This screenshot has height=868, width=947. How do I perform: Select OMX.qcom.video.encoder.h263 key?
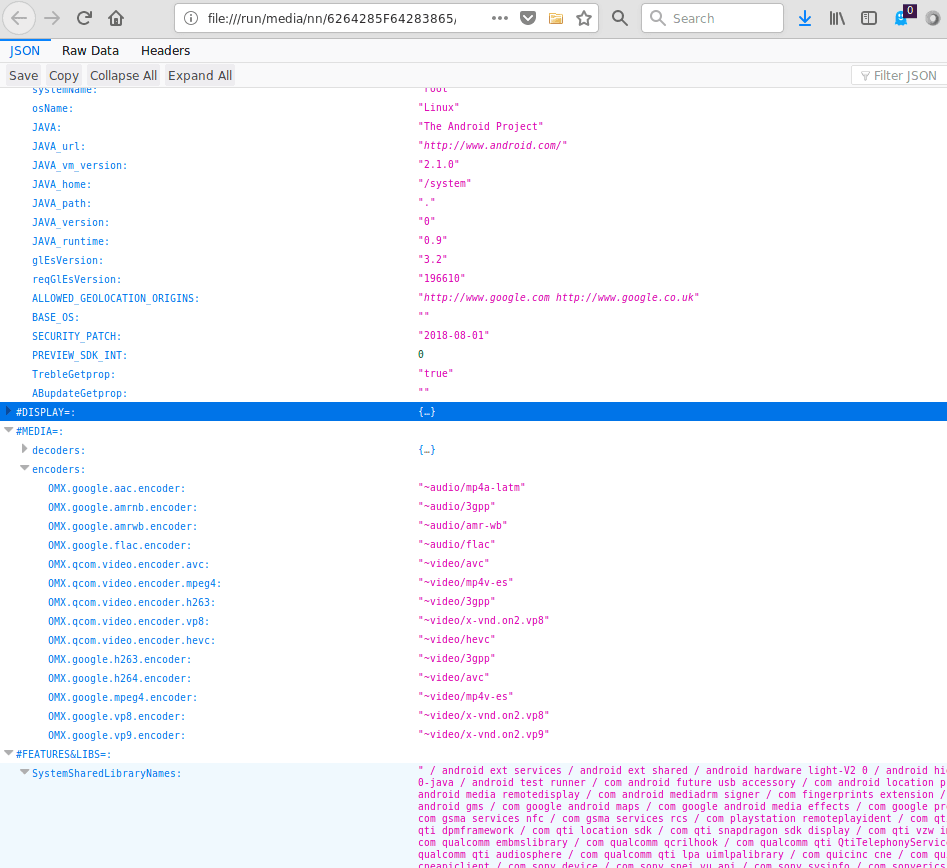click(x=132, y=602)
